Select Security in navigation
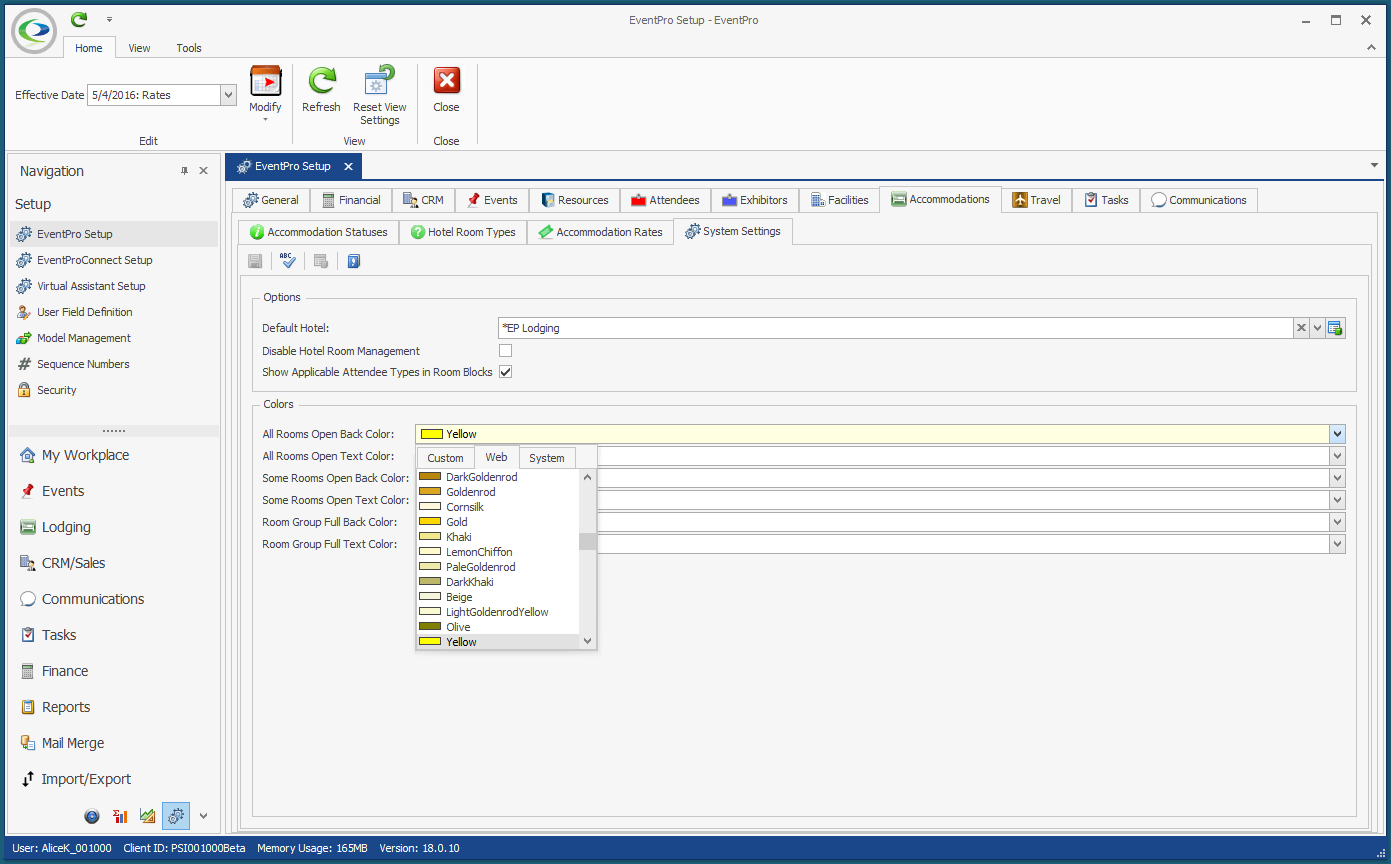 pyautogui.click(x=56, y=390)
